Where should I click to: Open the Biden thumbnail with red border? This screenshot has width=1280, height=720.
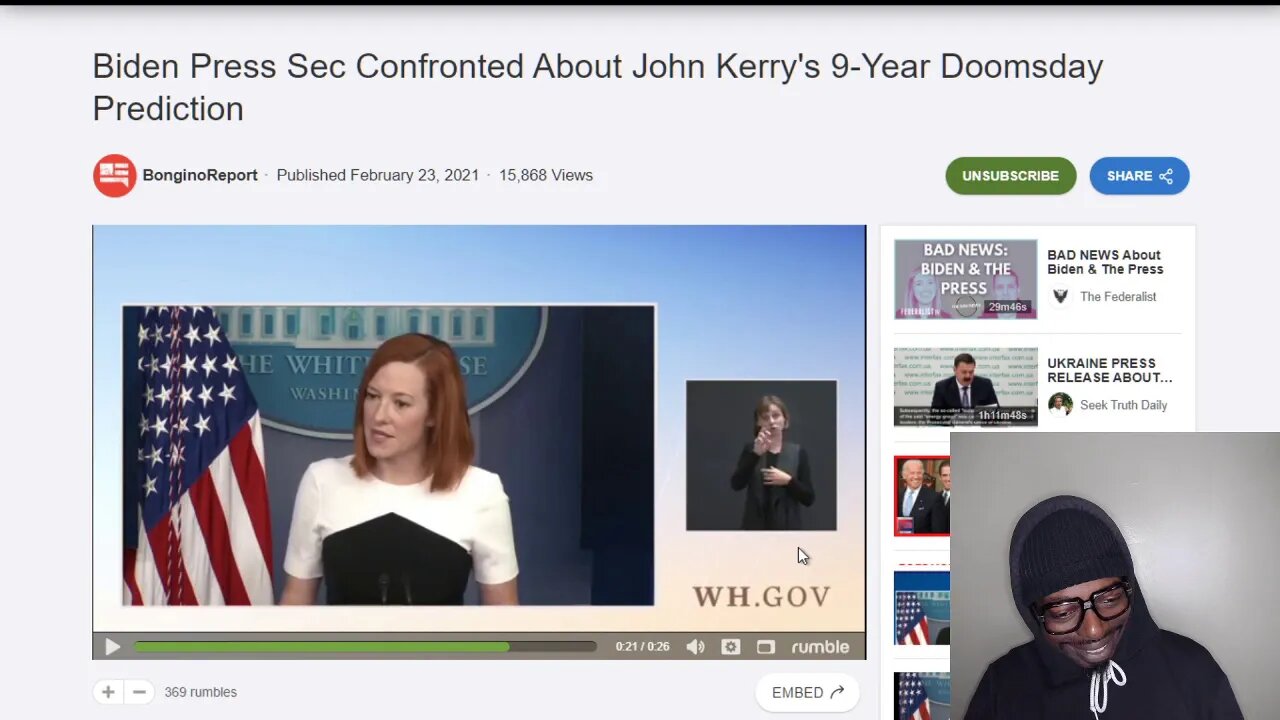pyautogui.click(x=922, y=496)
